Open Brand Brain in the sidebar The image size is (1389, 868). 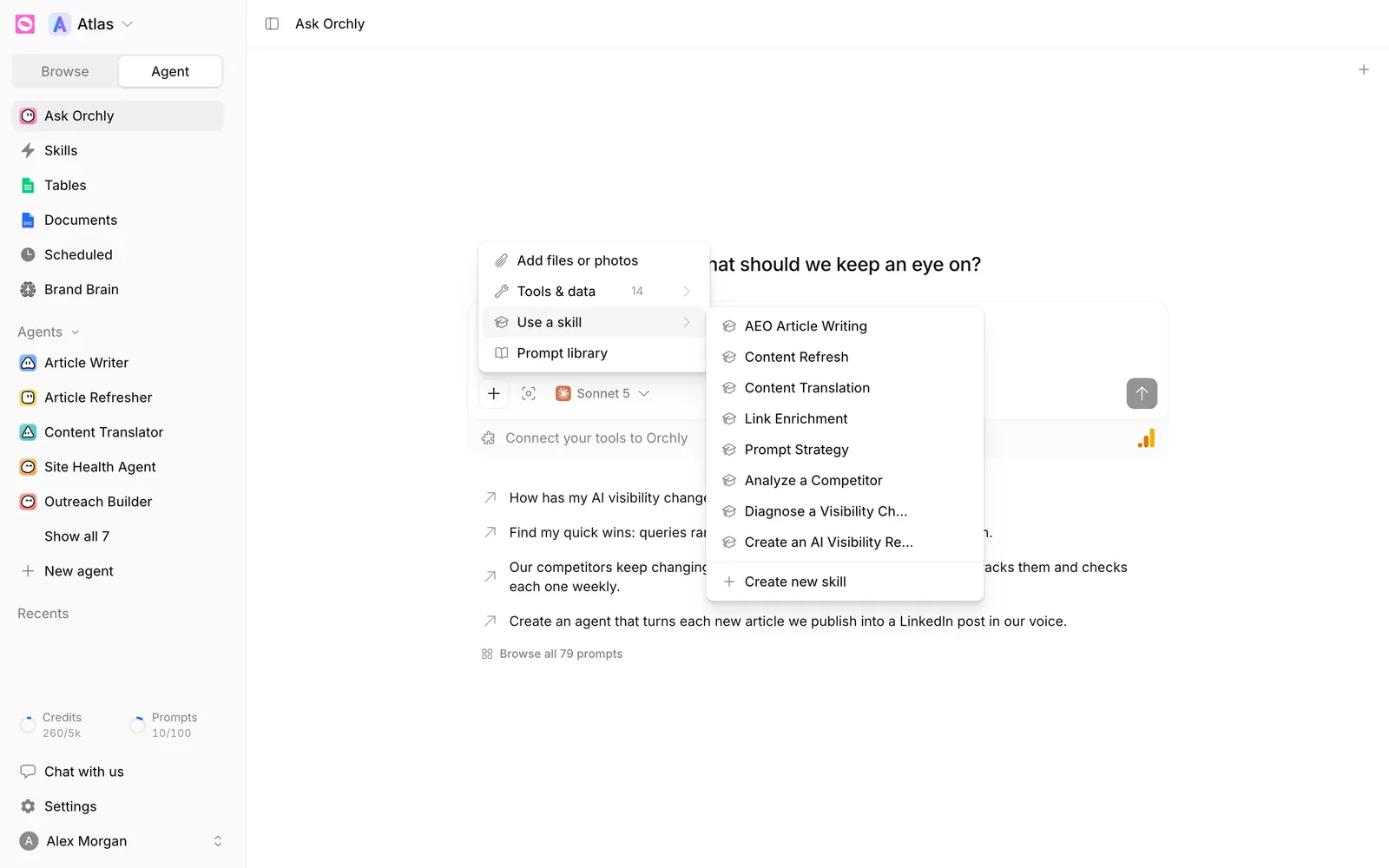(118, 289)
